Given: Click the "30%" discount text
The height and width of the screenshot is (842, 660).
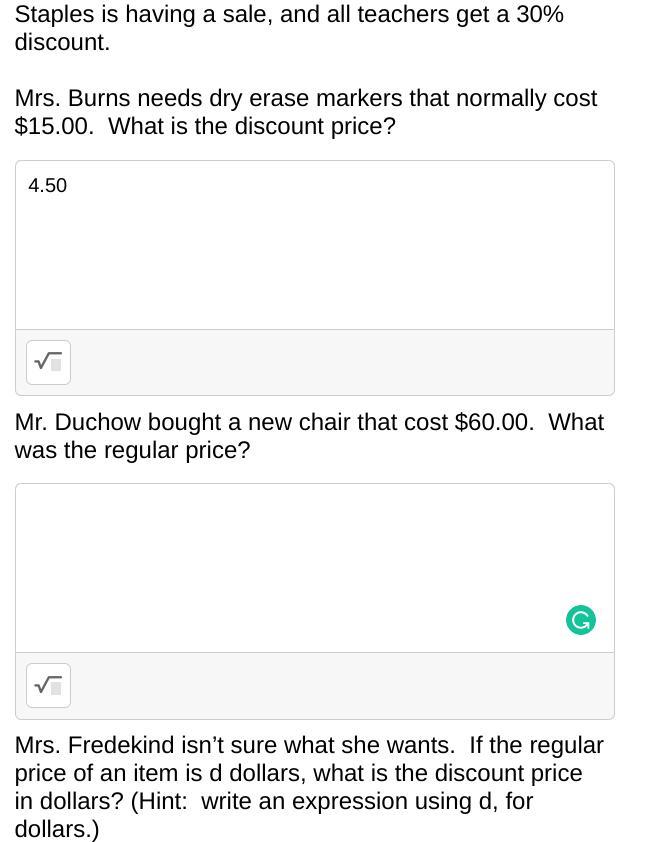Looking at the screenshot, I should pyautogui.click(x=539, y=15).
